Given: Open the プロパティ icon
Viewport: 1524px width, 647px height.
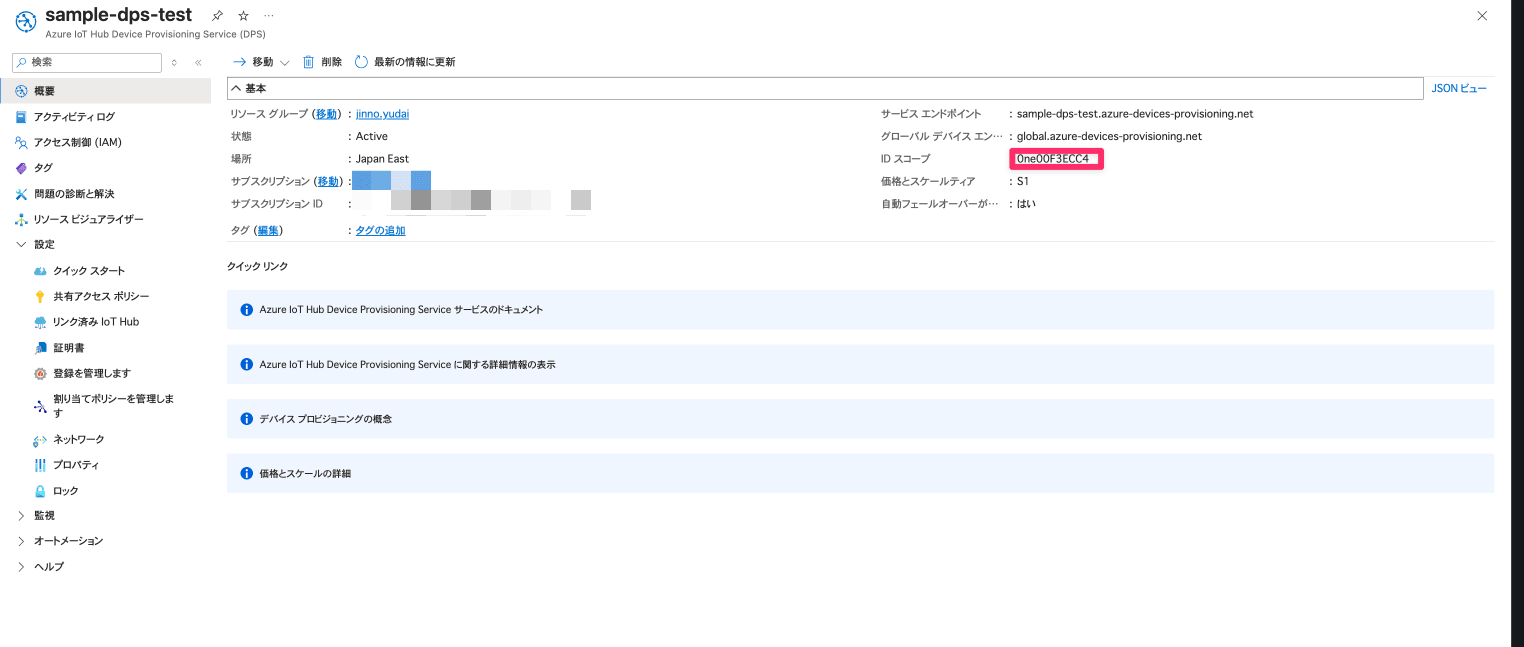Looking at the screenshot, I should (40, 465).
